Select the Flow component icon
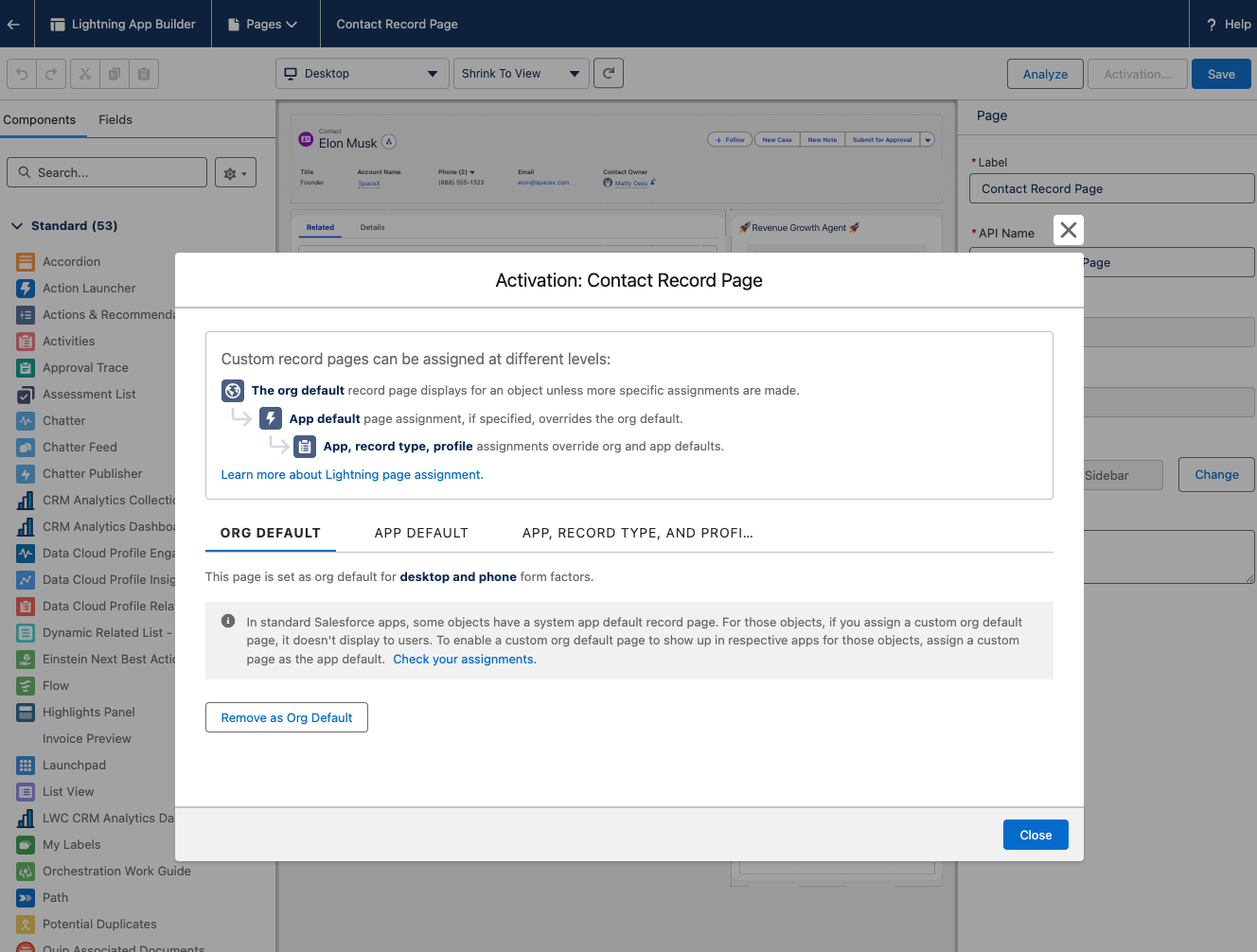 26,685
